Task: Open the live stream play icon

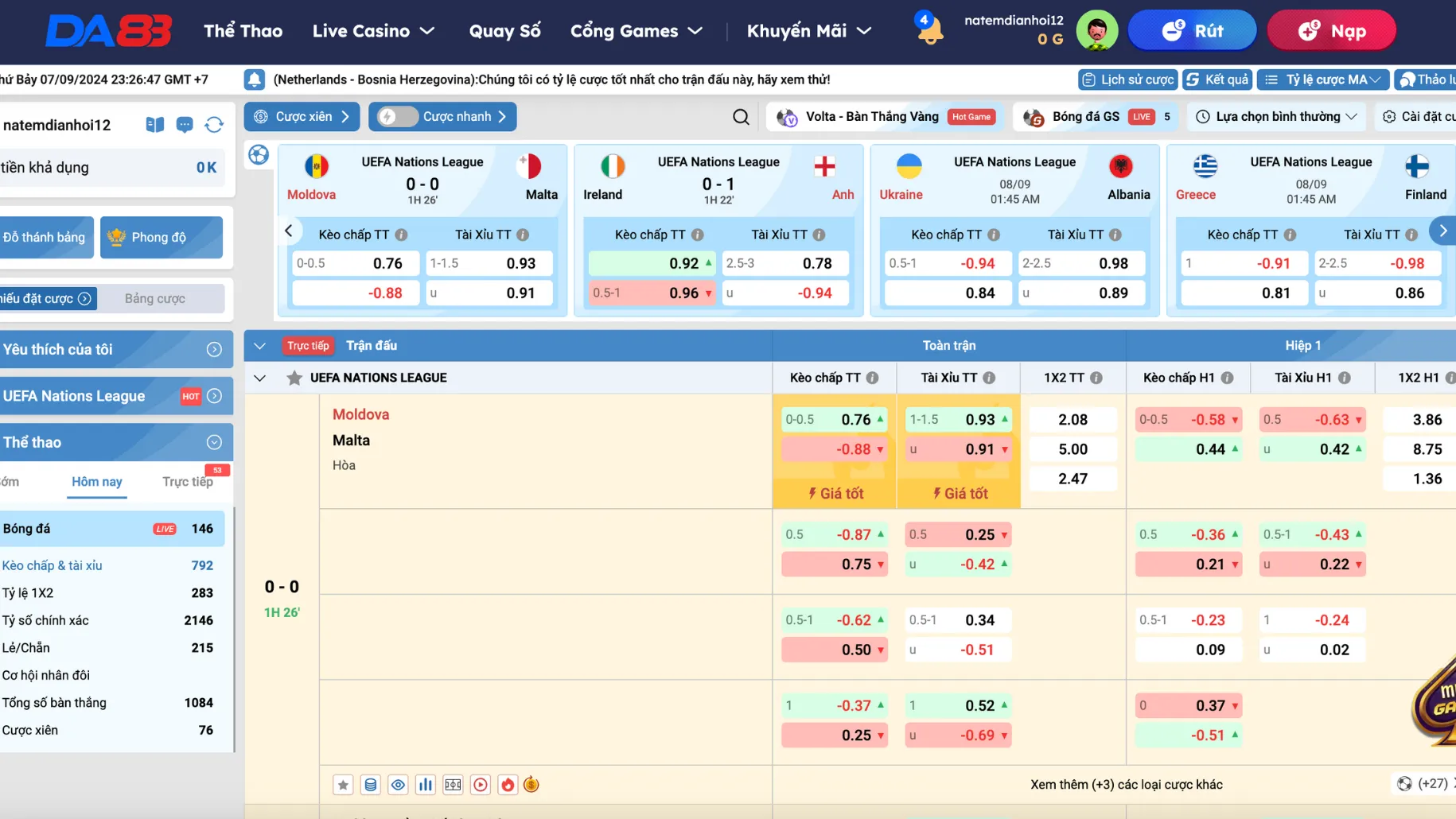Action: (x=481, y=785)
